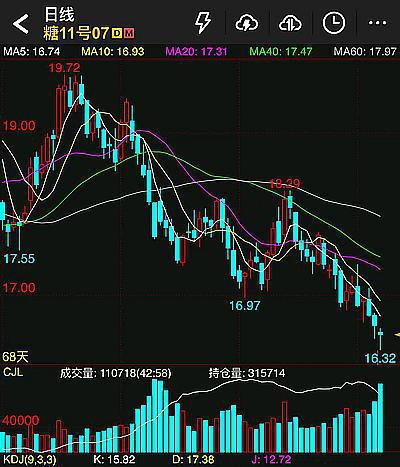Open the 糖11号07 contract title
This screenshot has height=467, width=400.
click(x=76, y=33)
